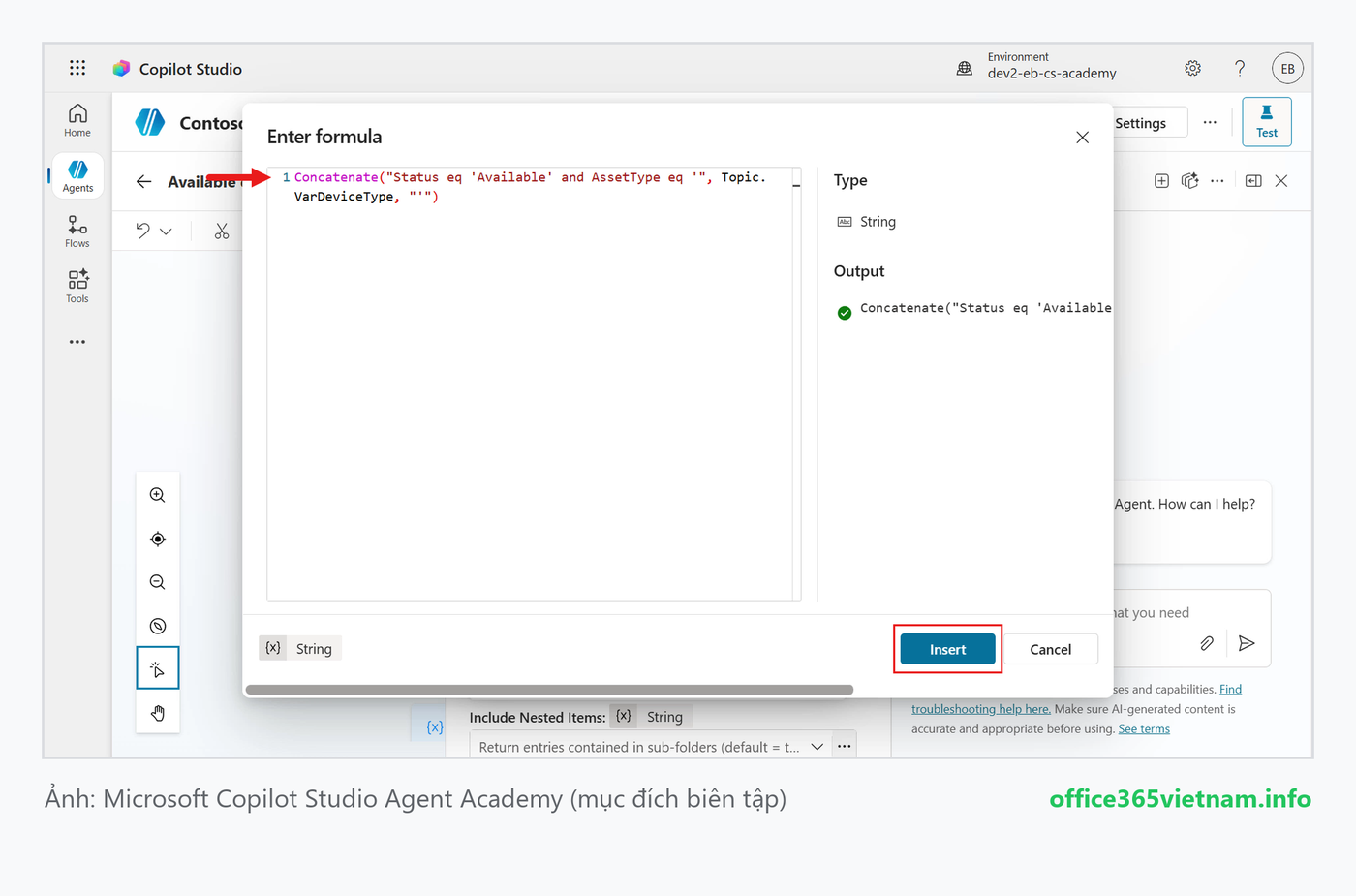Click into the formula editor text
Screen dimensions: 1356x896
click(530, 187)
